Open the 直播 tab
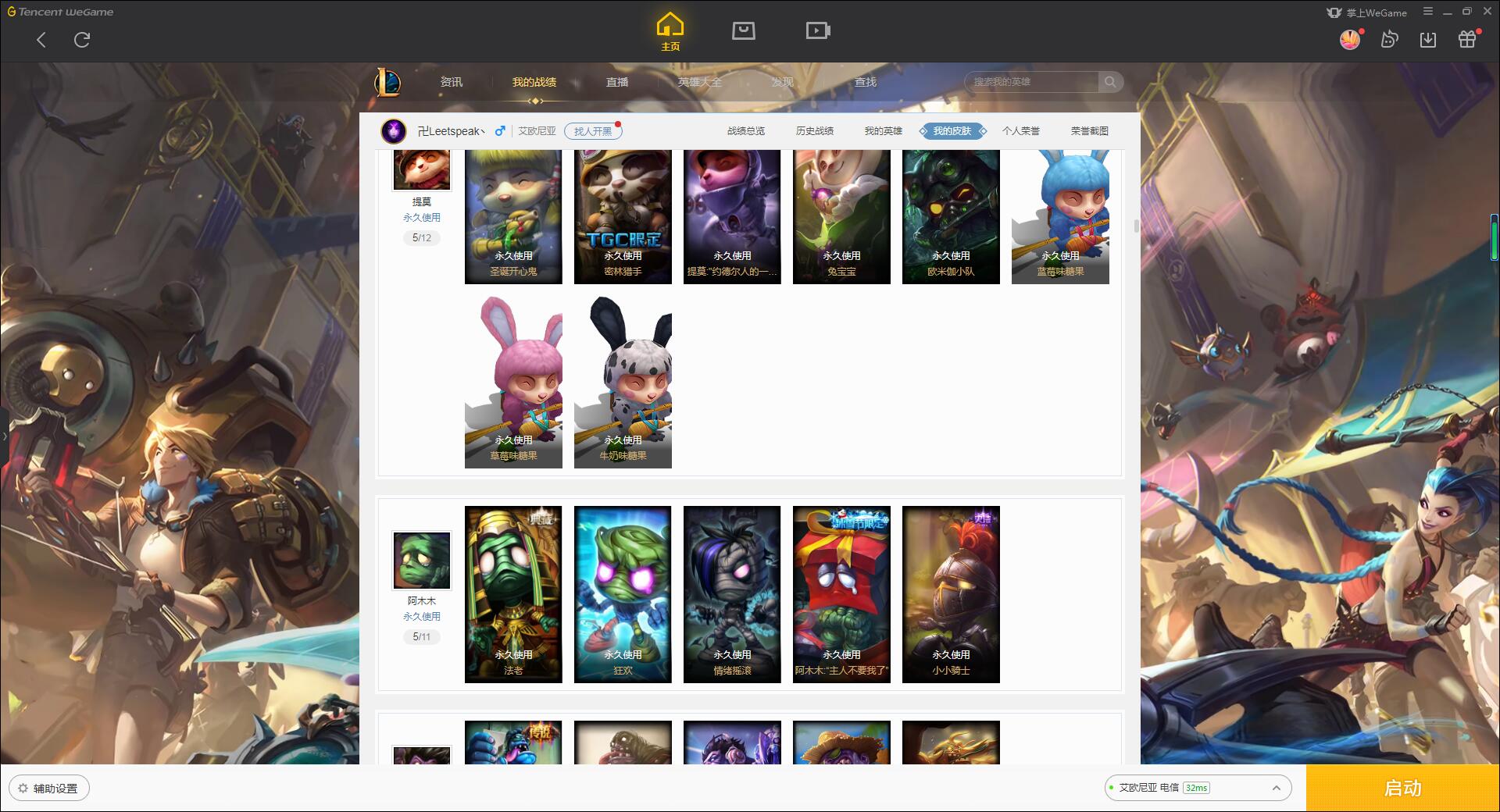The image size is (1500, 812). 617,82
